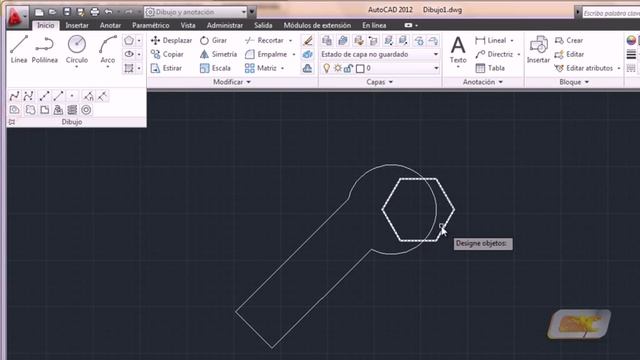Click the Matriz (array) tool
The image size is (640, 360).
(261, 68)
